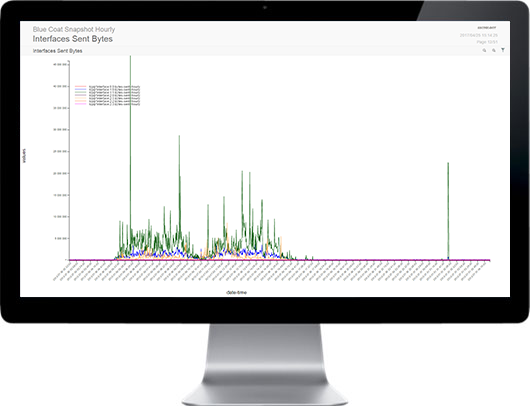Image resolution: width=530 pixels, height=406 pixels.
Task: Click the second magnifier icon beside the funnel
Action: [494, 50]
